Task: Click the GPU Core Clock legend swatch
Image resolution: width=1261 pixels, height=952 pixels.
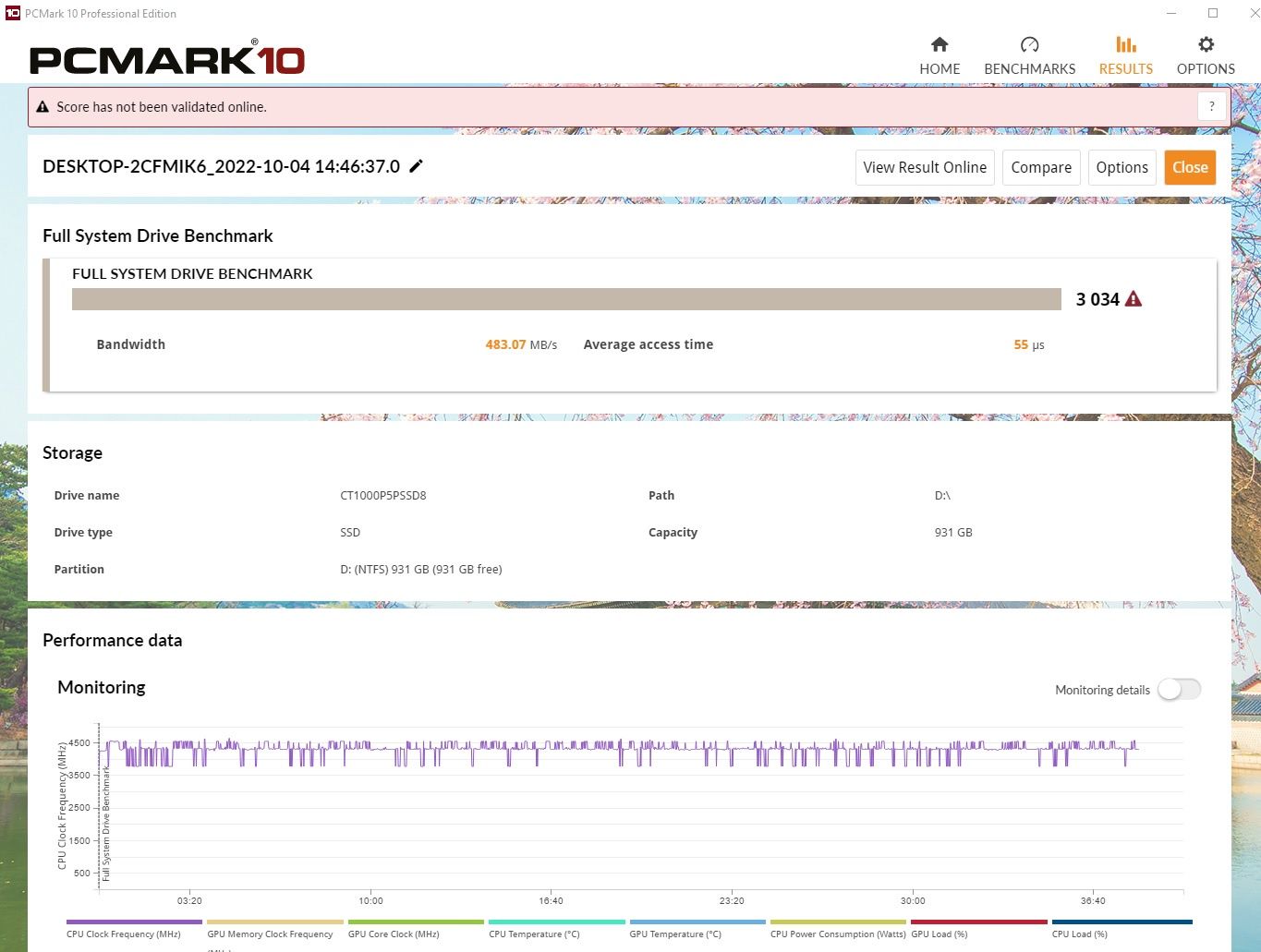Action: (x=416, y=922)
